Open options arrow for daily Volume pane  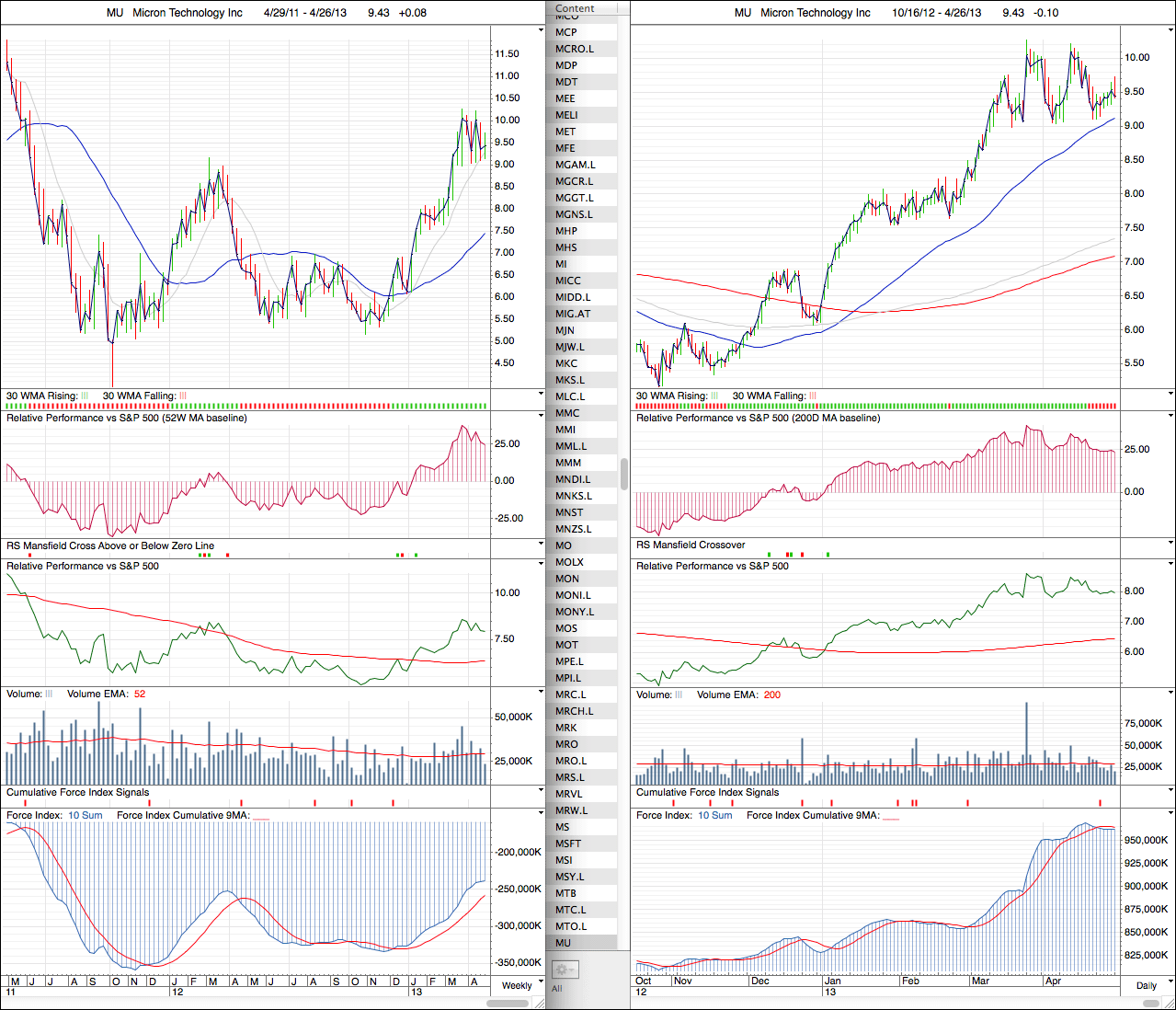(1170, 693)
